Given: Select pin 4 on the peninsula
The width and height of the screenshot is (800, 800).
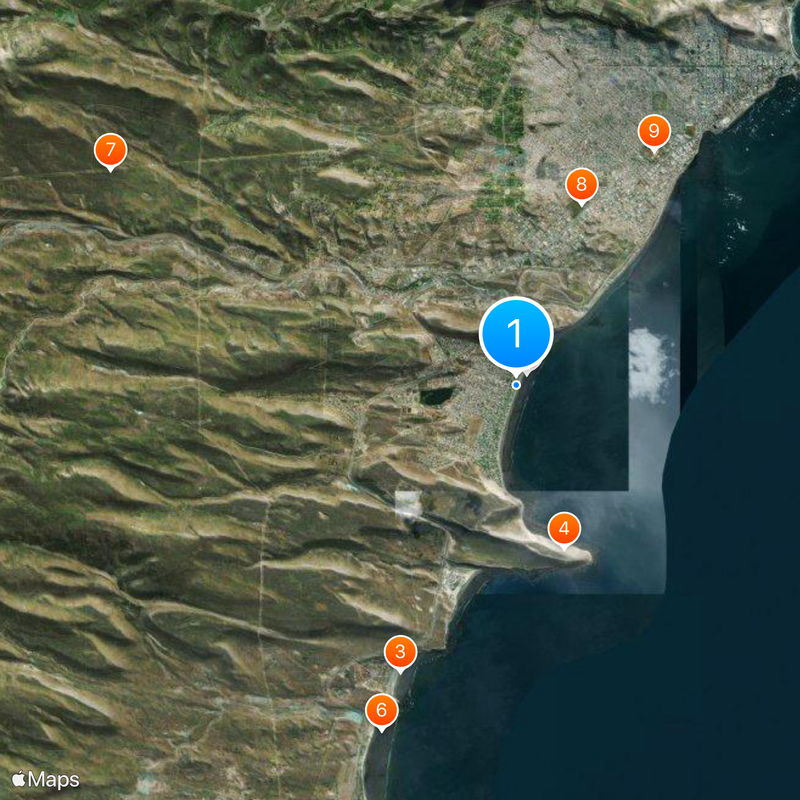Looking at the screenshot, I should point(566,528).
